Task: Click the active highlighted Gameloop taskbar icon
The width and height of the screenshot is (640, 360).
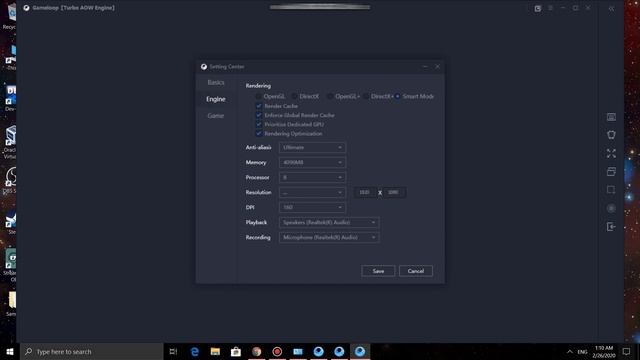Action: click(360, 351)
